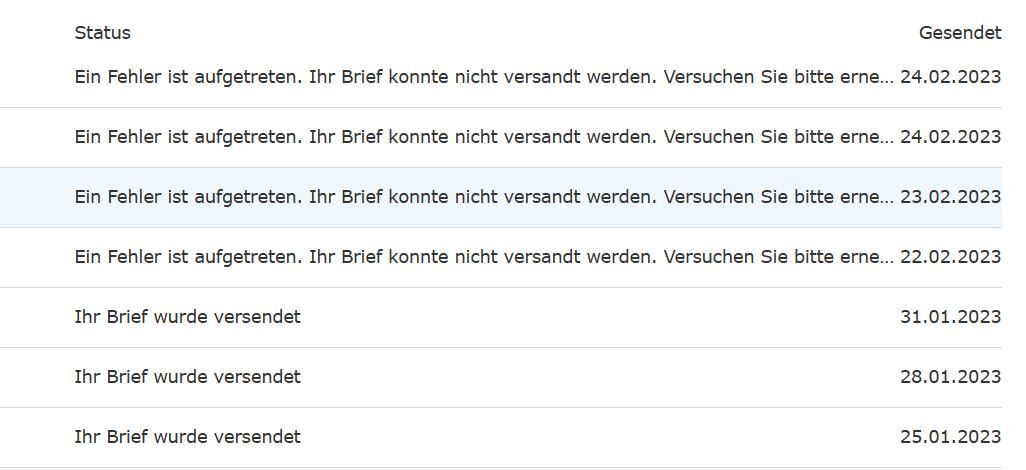Viewport: 1026px width, 470px height.
Task: Select the highlighted error row from 23.02.2023
Action: pyautogui.click(x=501, y=197)
